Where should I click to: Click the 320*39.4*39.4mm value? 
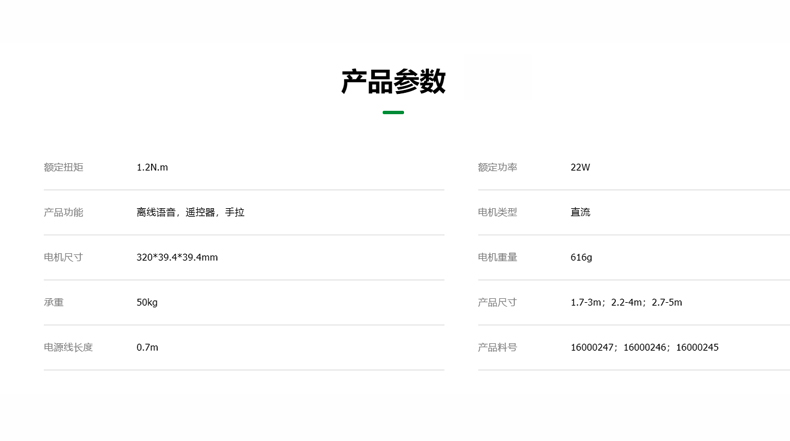tap(177, 258)
